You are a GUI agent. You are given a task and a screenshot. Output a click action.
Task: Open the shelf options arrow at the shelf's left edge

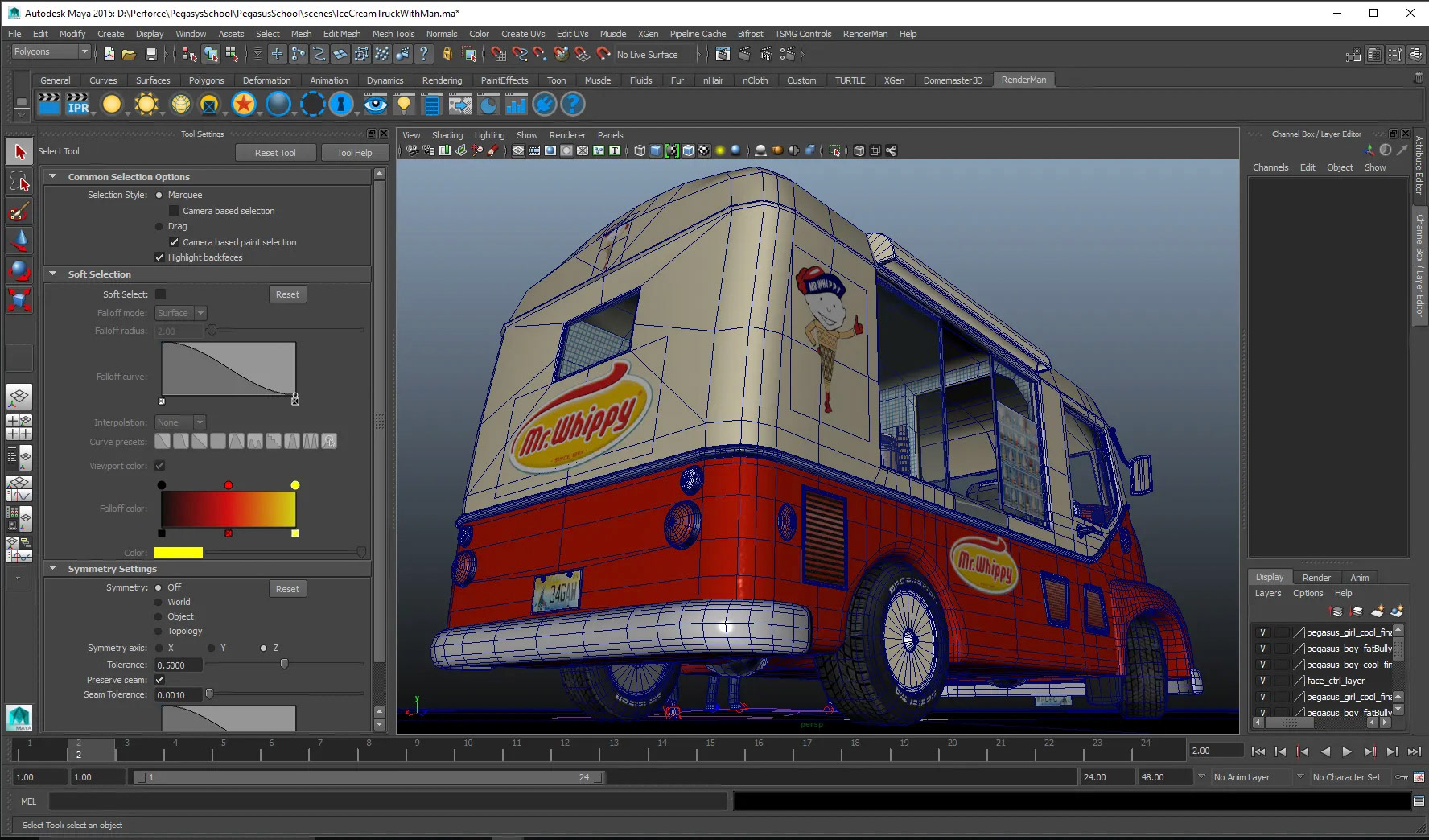click(x=22, y=113)
